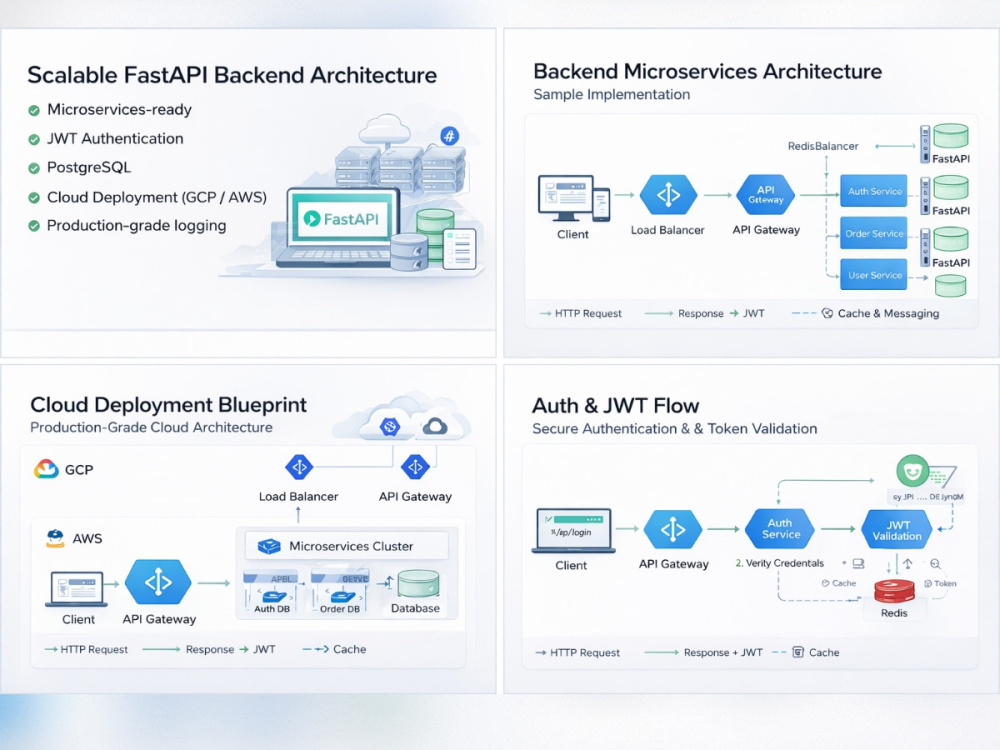Click the Production-Grade Cloud Architecture subtitle
1000x750 pixels.
point(151,427)
